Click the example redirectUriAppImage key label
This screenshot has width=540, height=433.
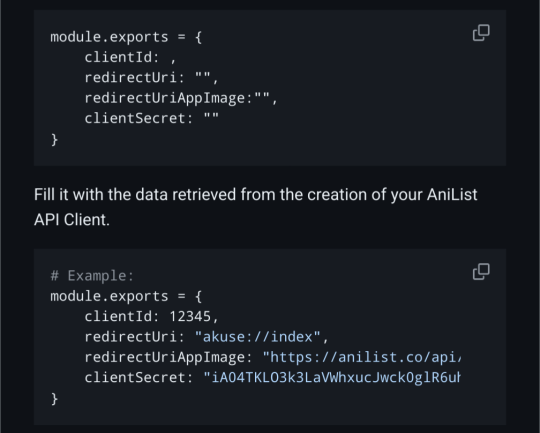(169, 357)
